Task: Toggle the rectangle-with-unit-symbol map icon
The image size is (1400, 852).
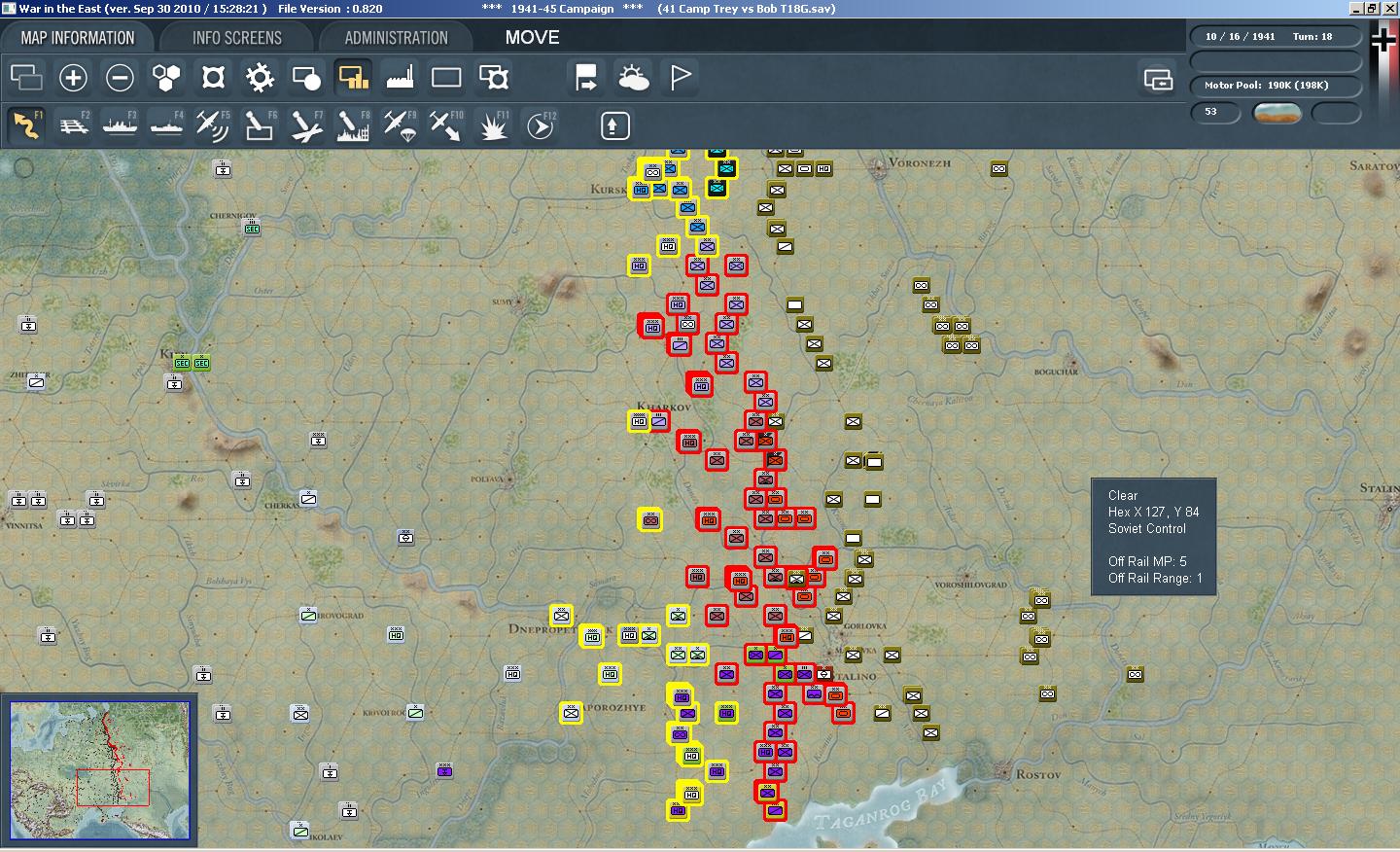Action: 493,77
